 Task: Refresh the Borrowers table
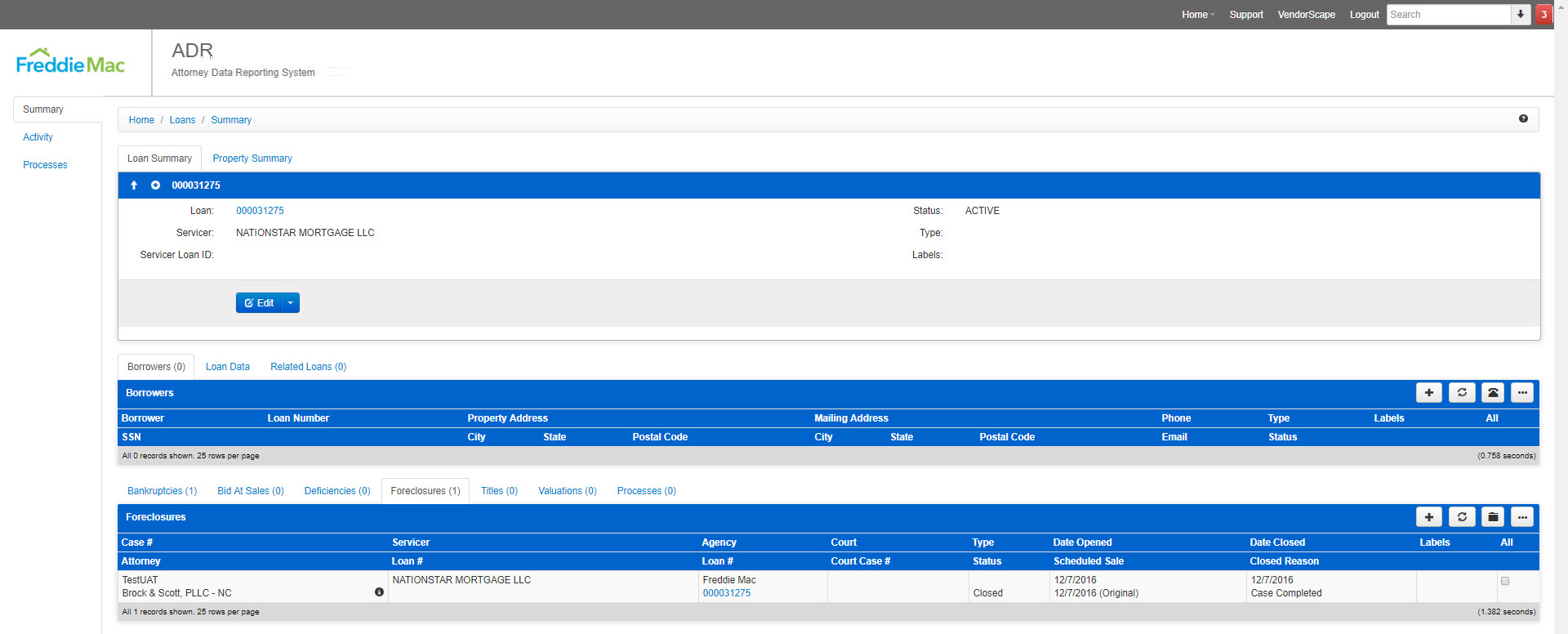1462,393
